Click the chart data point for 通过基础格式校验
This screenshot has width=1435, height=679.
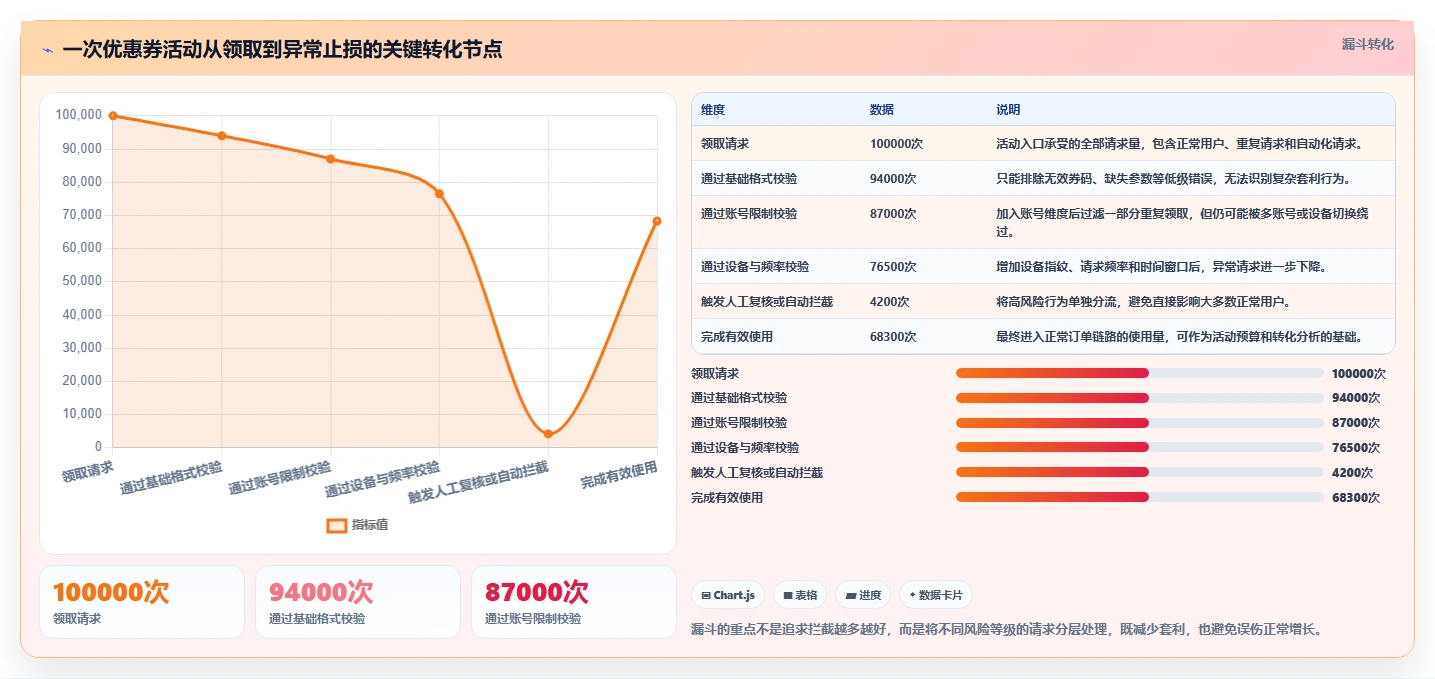click(222, 136)
